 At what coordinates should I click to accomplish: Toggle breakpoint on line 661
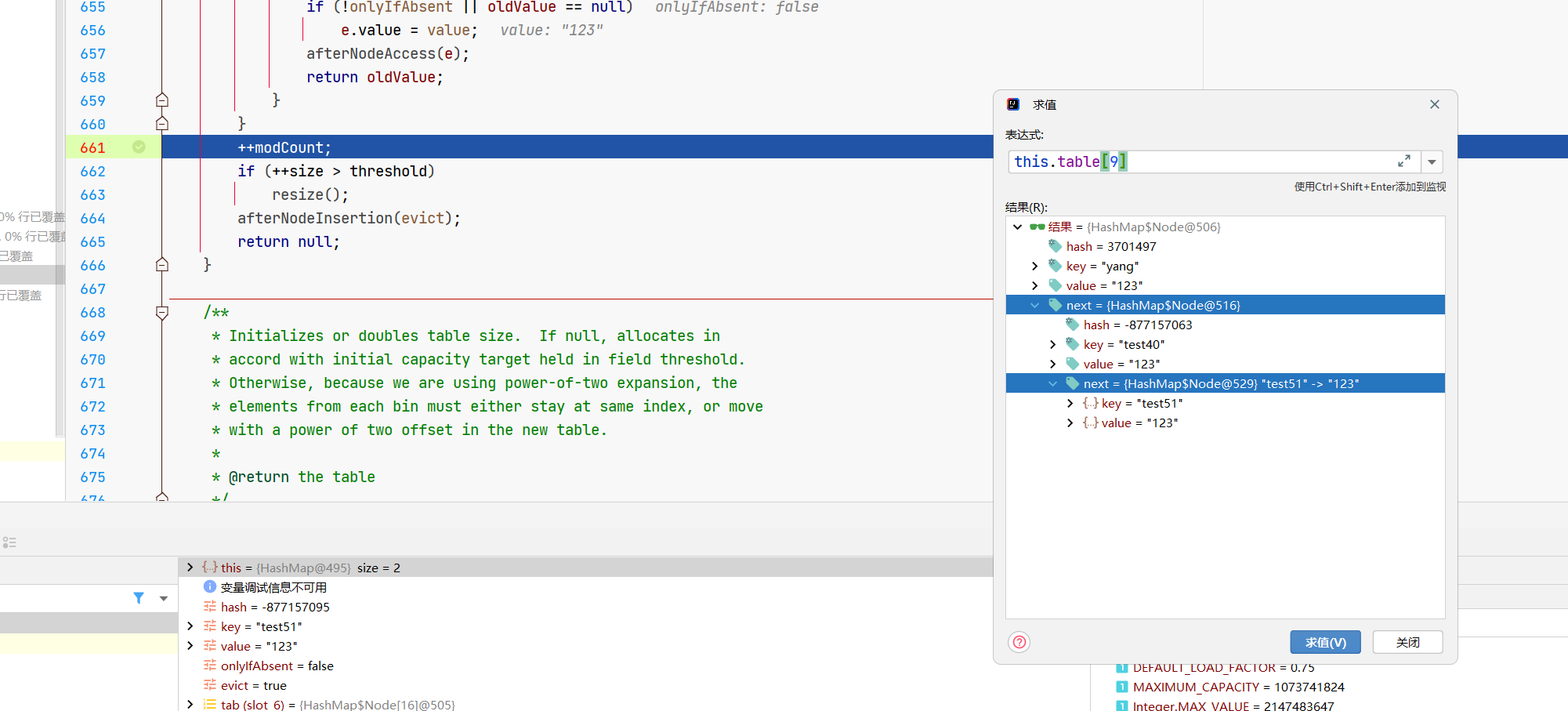tap(139, 147)
